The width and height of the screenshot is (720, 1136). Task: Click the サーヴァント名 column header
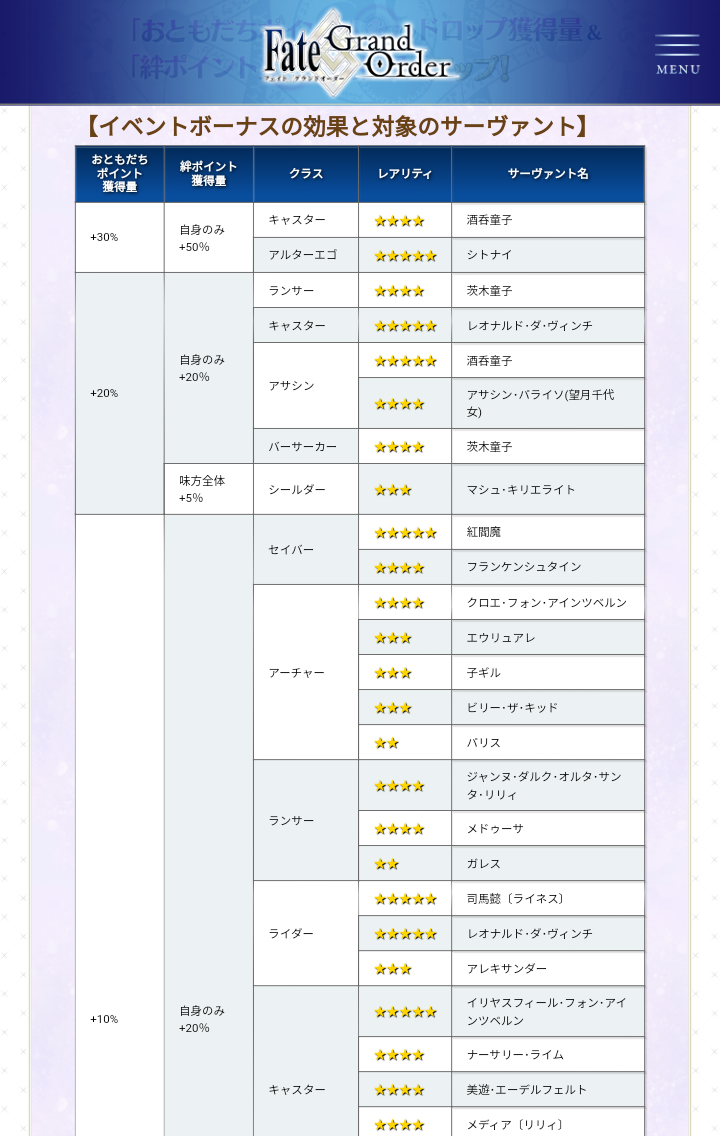[547, 174]
